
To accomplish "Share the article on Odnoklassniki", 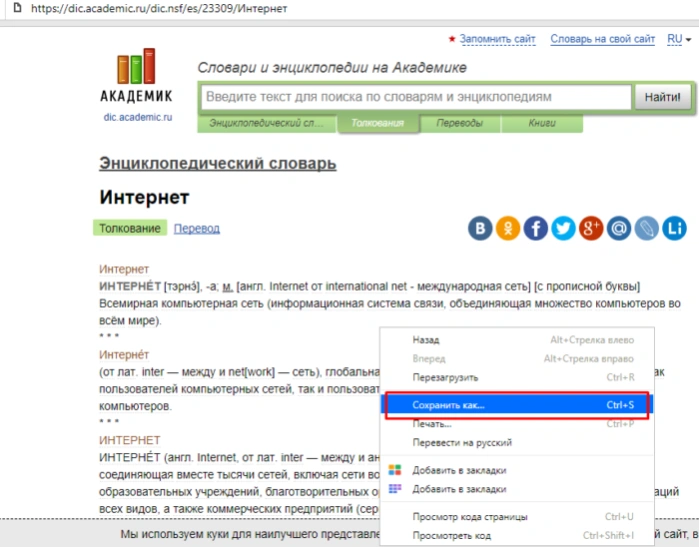I will click(508, 228).
